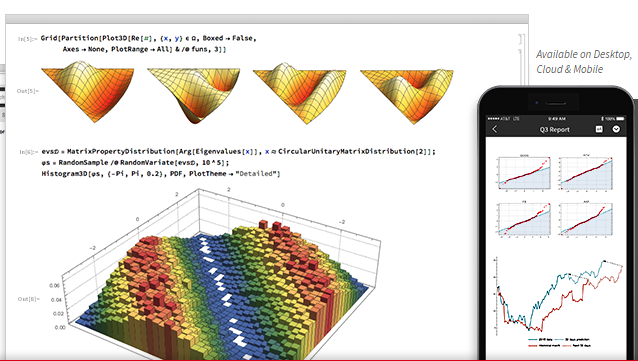This screenshot has height=361, width=638.
Task: Place cursor in the Grid[Partition[Plot3D input line
Action: tap(149, 38)
